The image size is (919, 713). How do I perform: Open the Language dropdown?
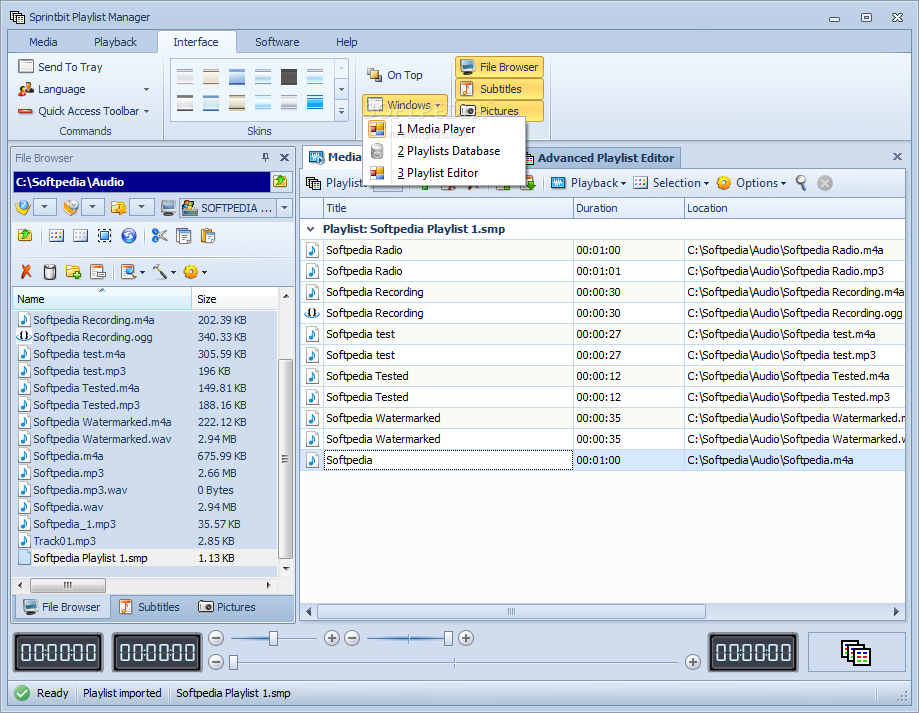tap(84, 89)
